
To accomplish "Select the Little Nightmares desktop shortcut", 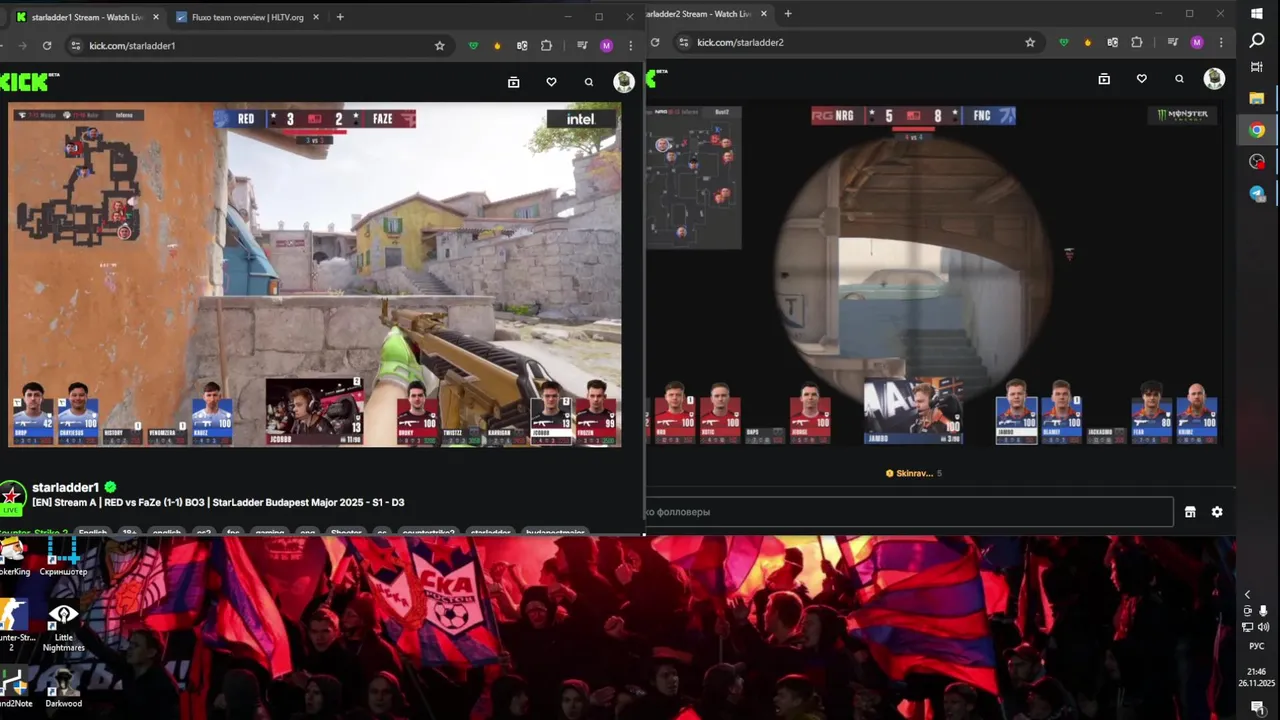I will click(63, 627).
